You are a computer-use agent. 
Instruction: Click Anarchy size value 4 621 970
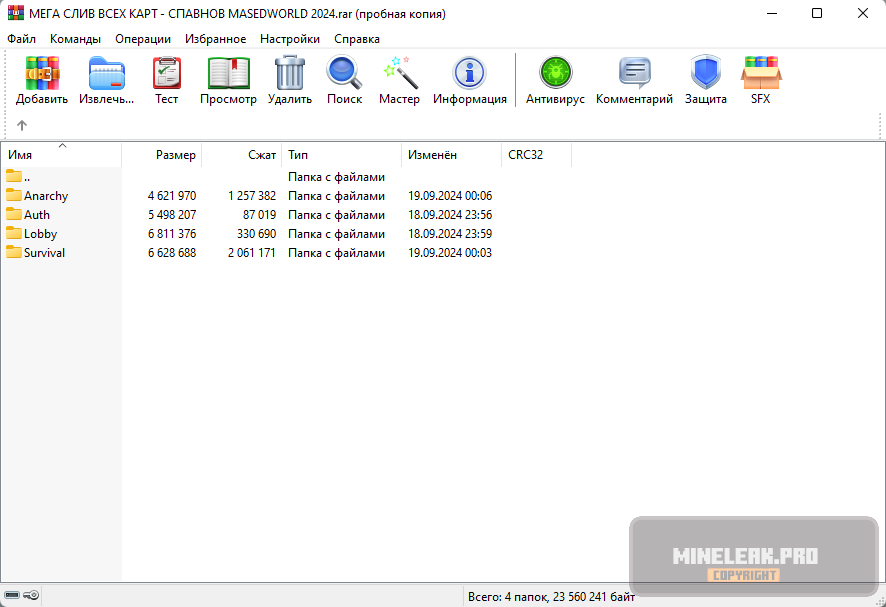coord(172,196)
